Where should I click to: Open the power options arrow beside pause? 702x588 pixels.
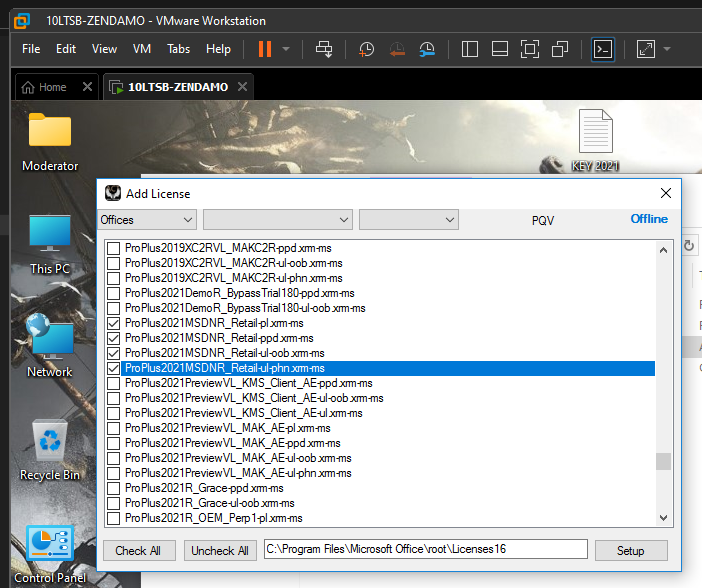(286, 49)
